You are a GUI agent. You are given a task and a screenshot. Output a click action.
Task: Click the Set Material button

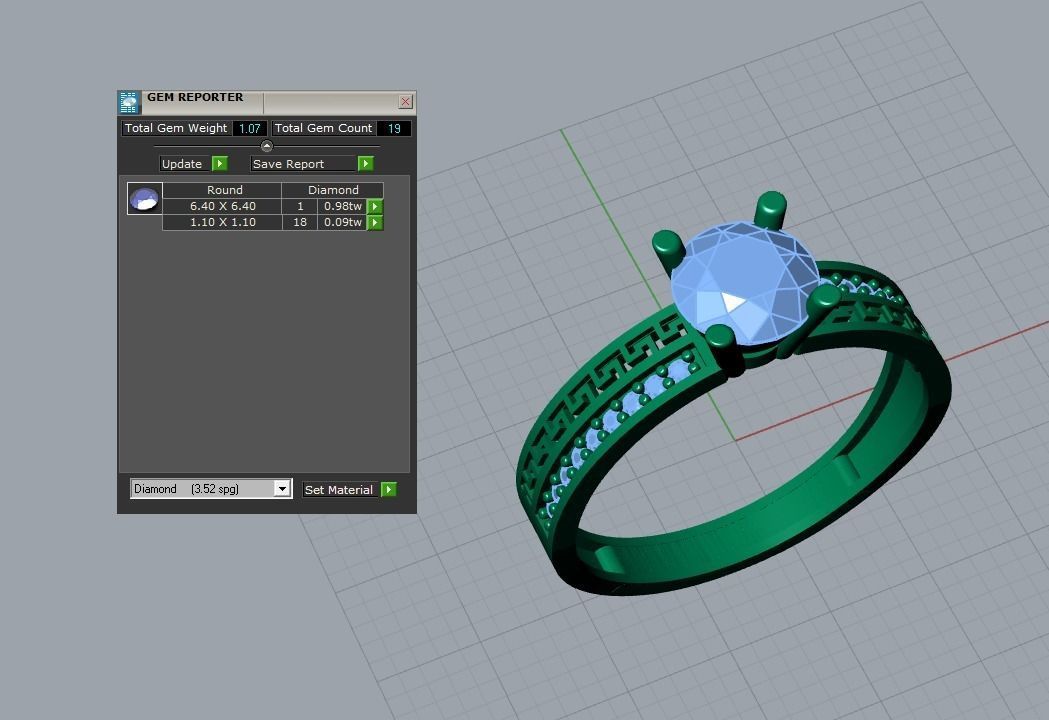[x=341, y=490]
